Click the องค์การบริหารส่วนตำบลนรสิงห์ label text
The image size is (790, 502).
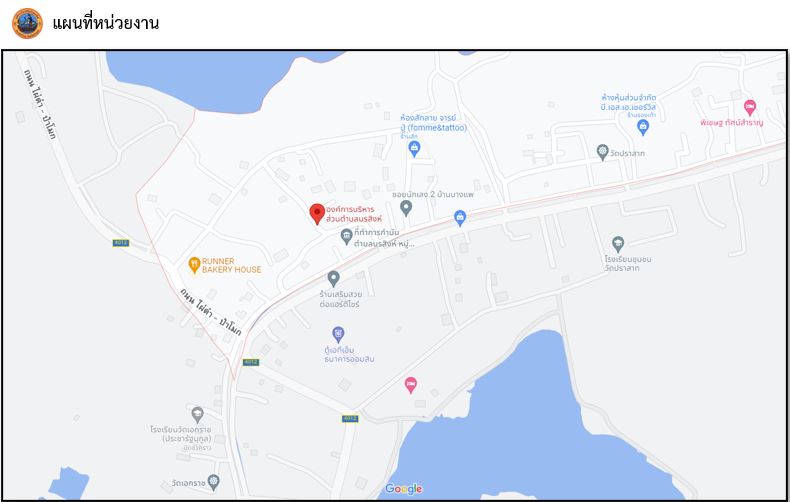(x=354, y=214)
